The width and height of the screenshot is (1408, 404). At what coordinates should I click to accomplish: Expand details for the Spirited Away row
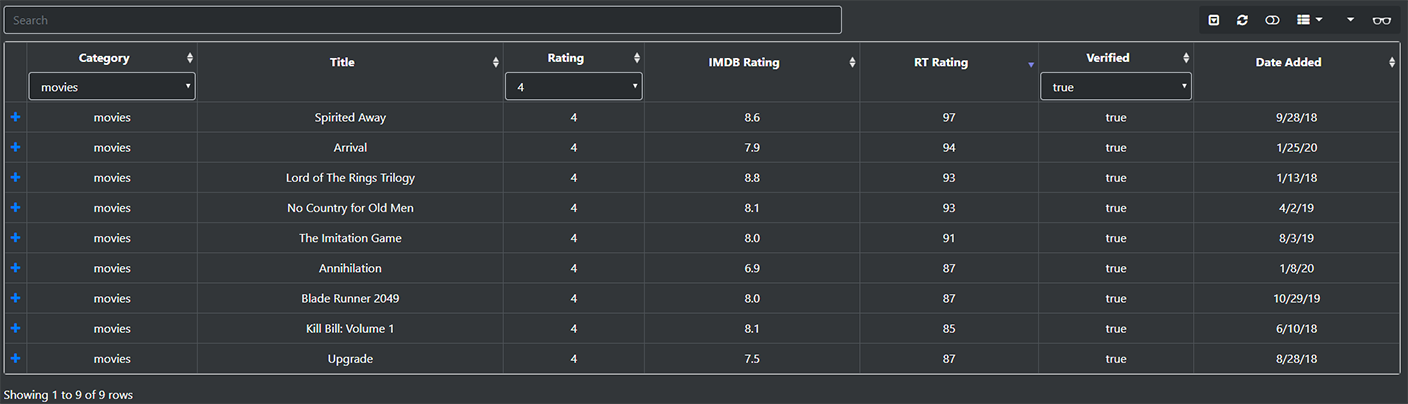(x=15, y=117)
